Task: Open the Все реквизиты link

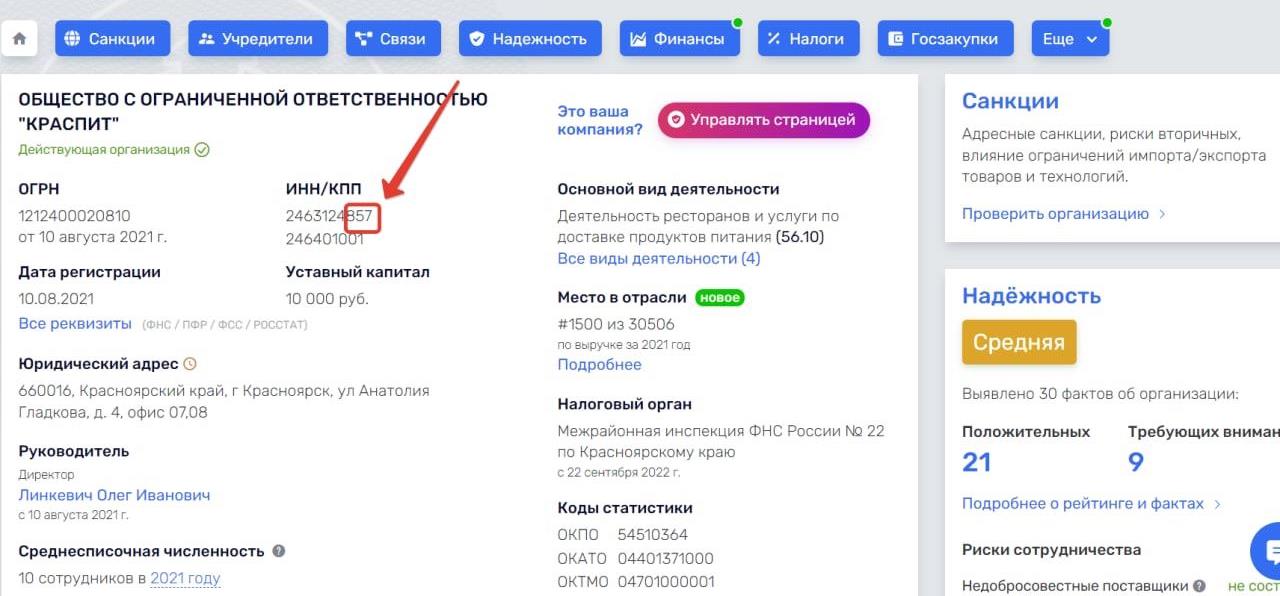Action: pyautogui.click(x=75, y=324)
